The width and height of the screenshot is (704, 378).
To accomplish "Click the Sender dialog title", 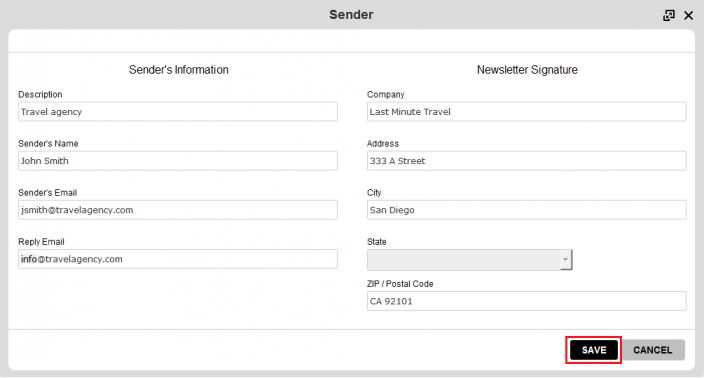I will point(351,14).
